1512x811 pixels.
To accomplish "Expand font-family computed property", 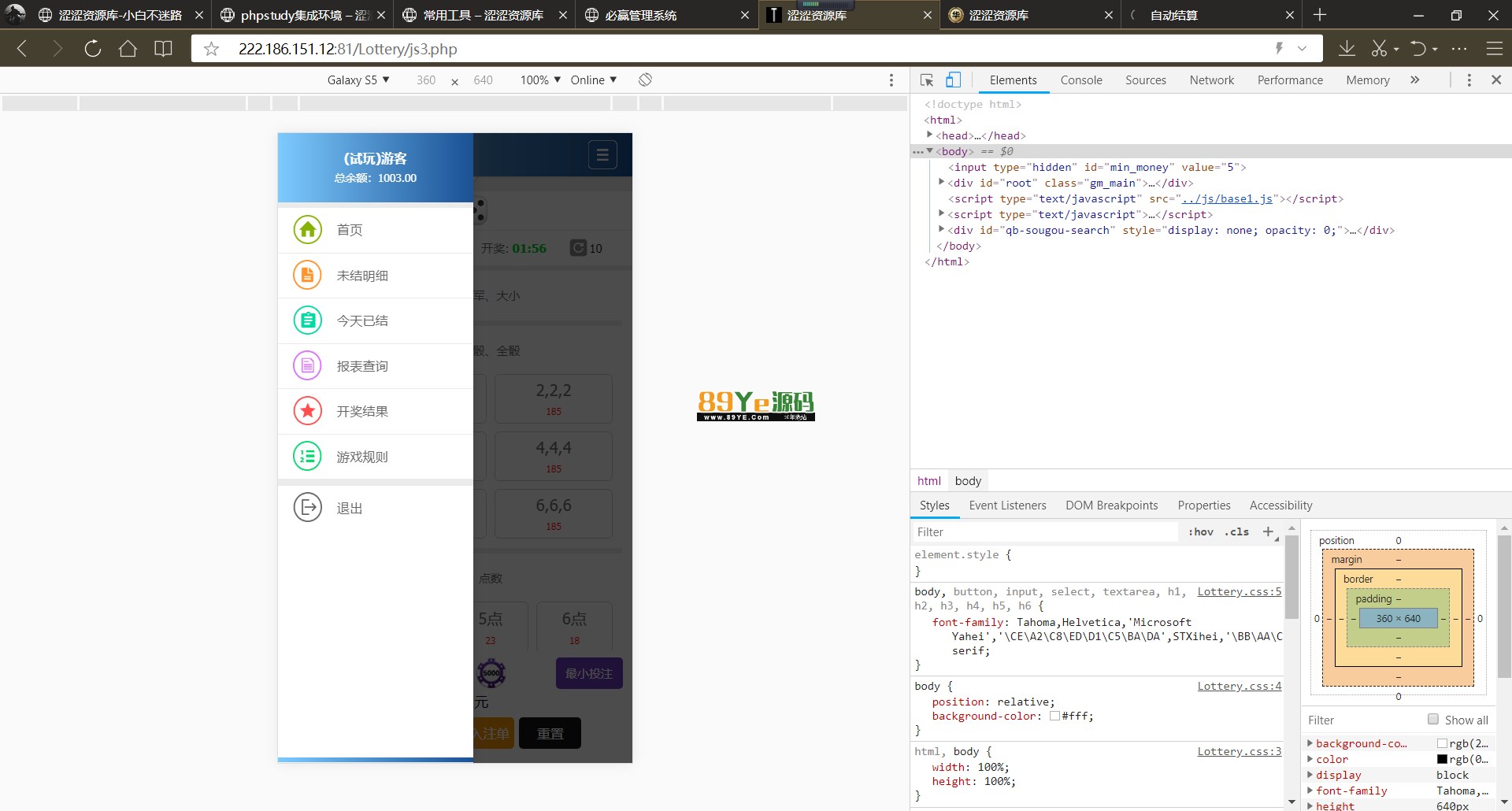I will pyautogui.click(x=1310, y=790).
